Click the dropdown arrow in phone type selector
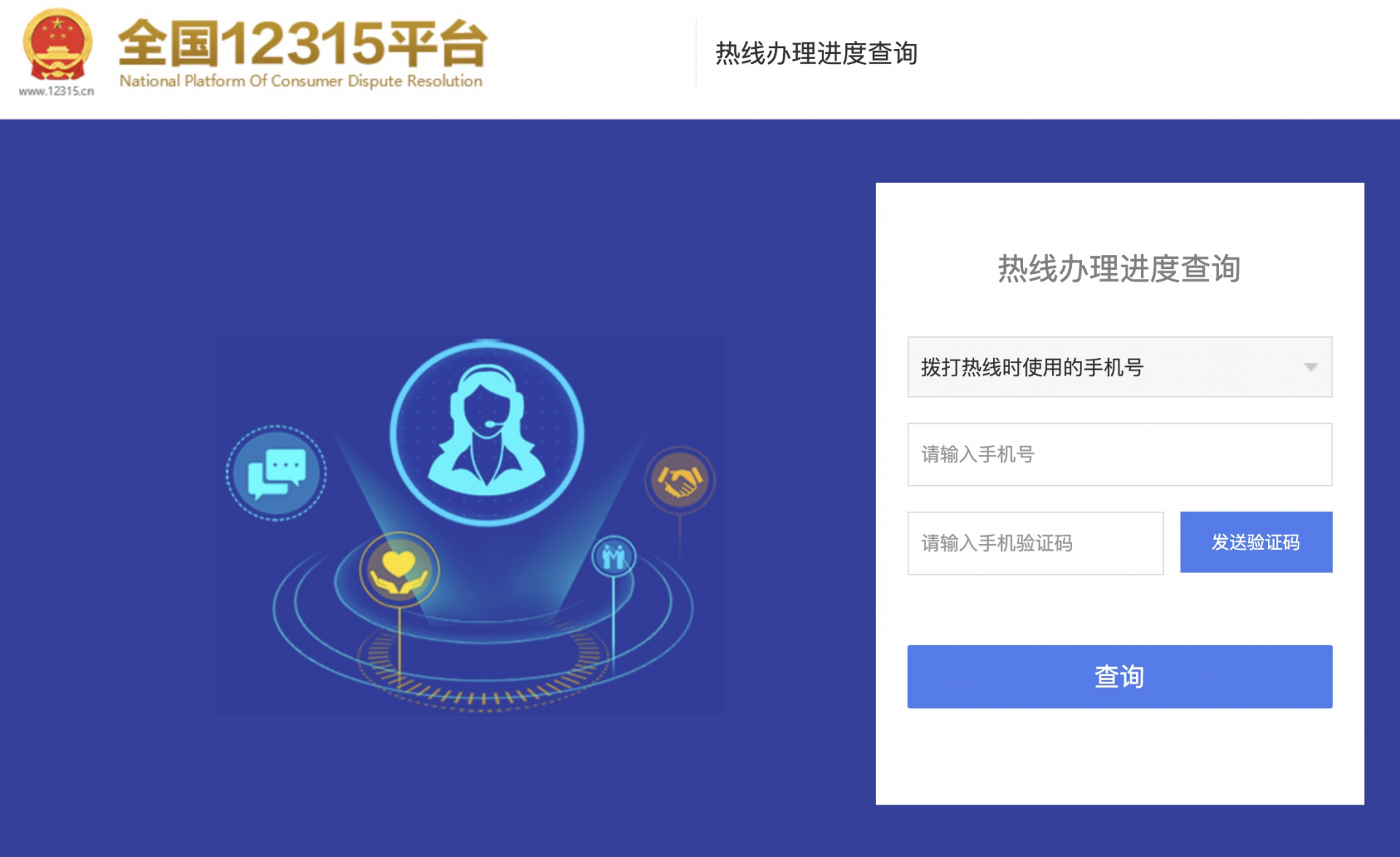1400x857 pixels. coord(1310,367)
